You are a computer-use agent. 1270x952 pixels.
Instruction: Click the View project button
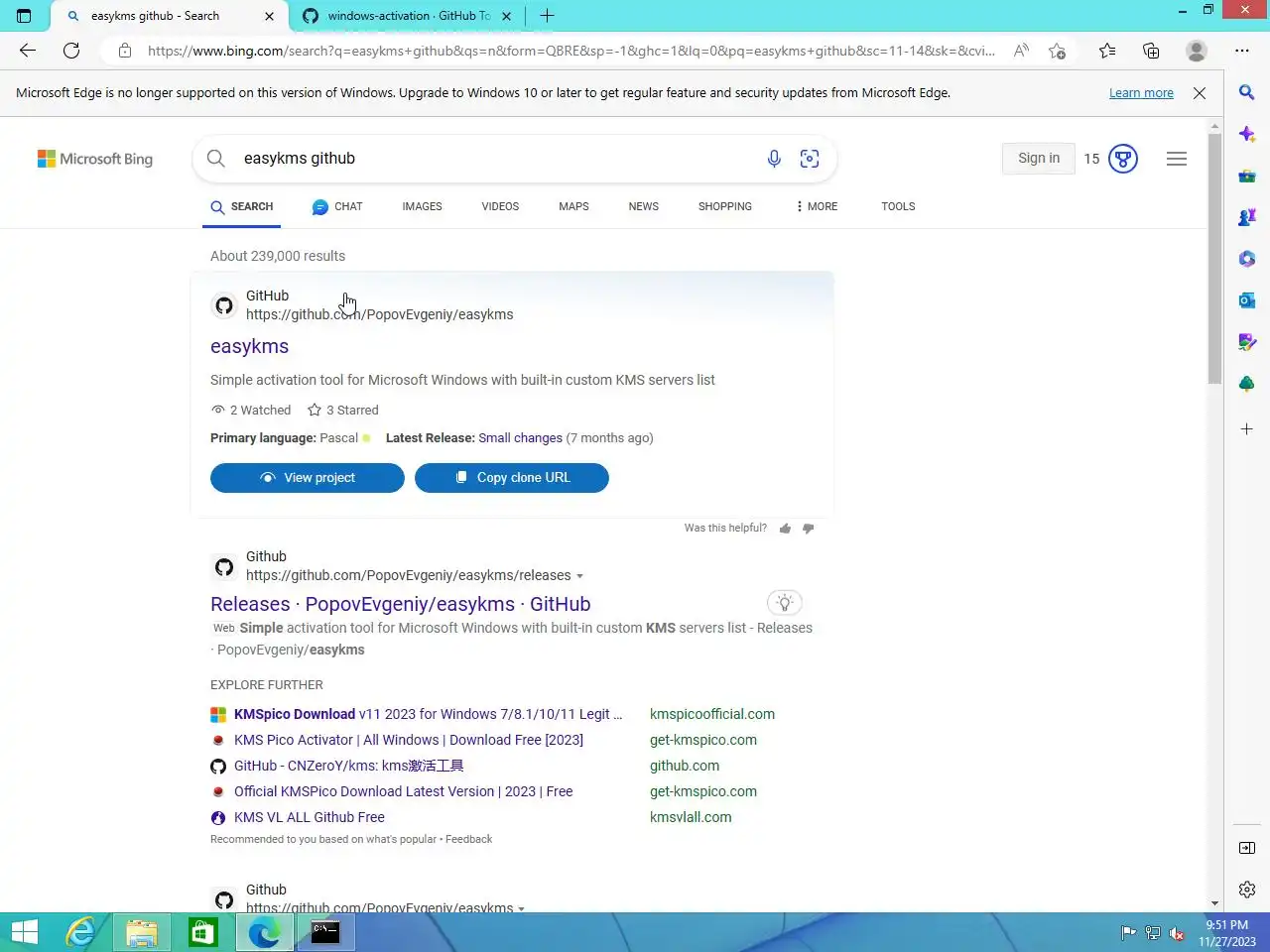(308, 478)
